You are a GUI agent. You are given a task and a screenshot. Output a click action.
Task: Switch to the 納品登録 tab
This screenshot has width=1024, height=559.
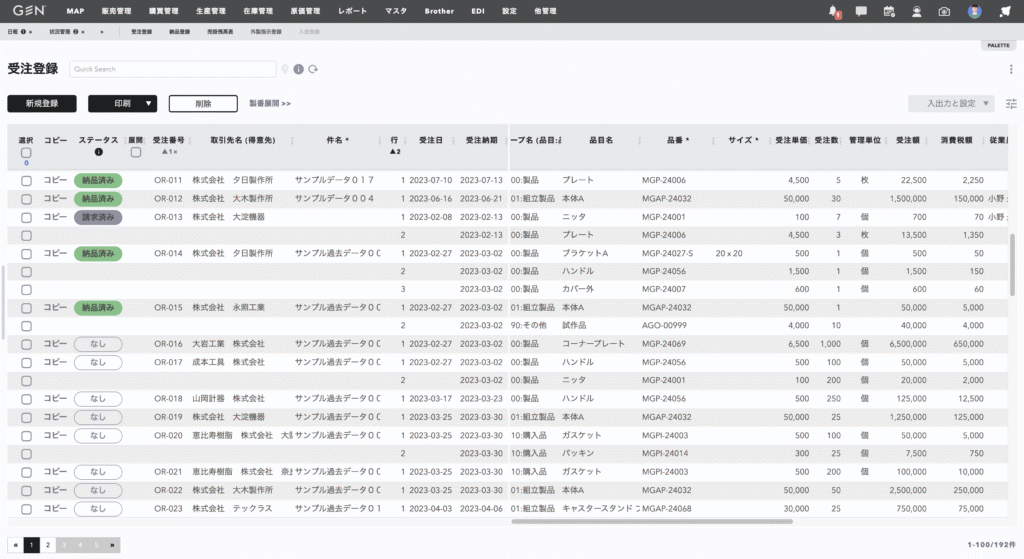180,31
